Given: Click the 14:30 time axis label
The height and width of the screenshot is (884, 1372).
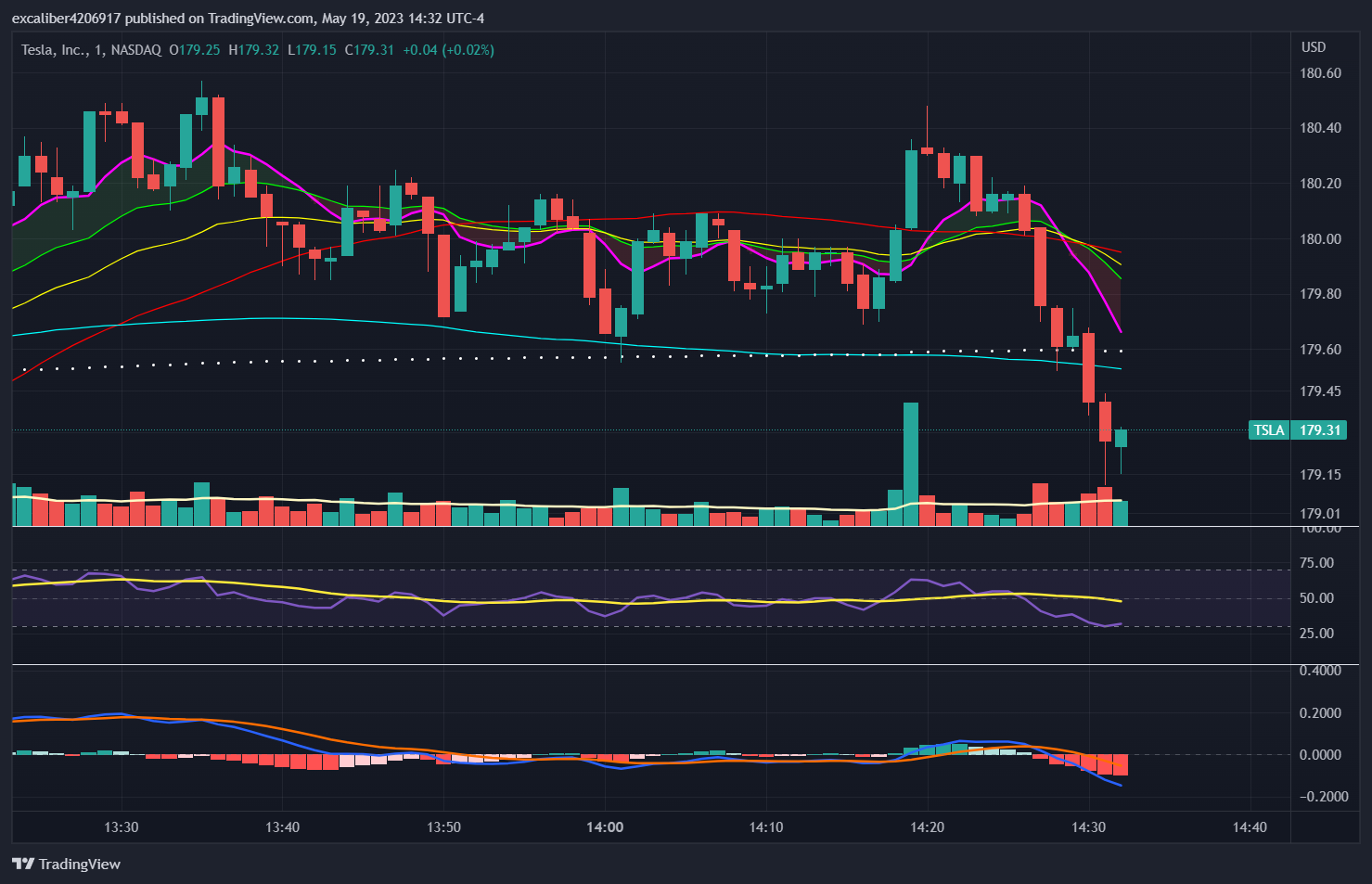Looking at the screenshot, I should pos(1089,827).
